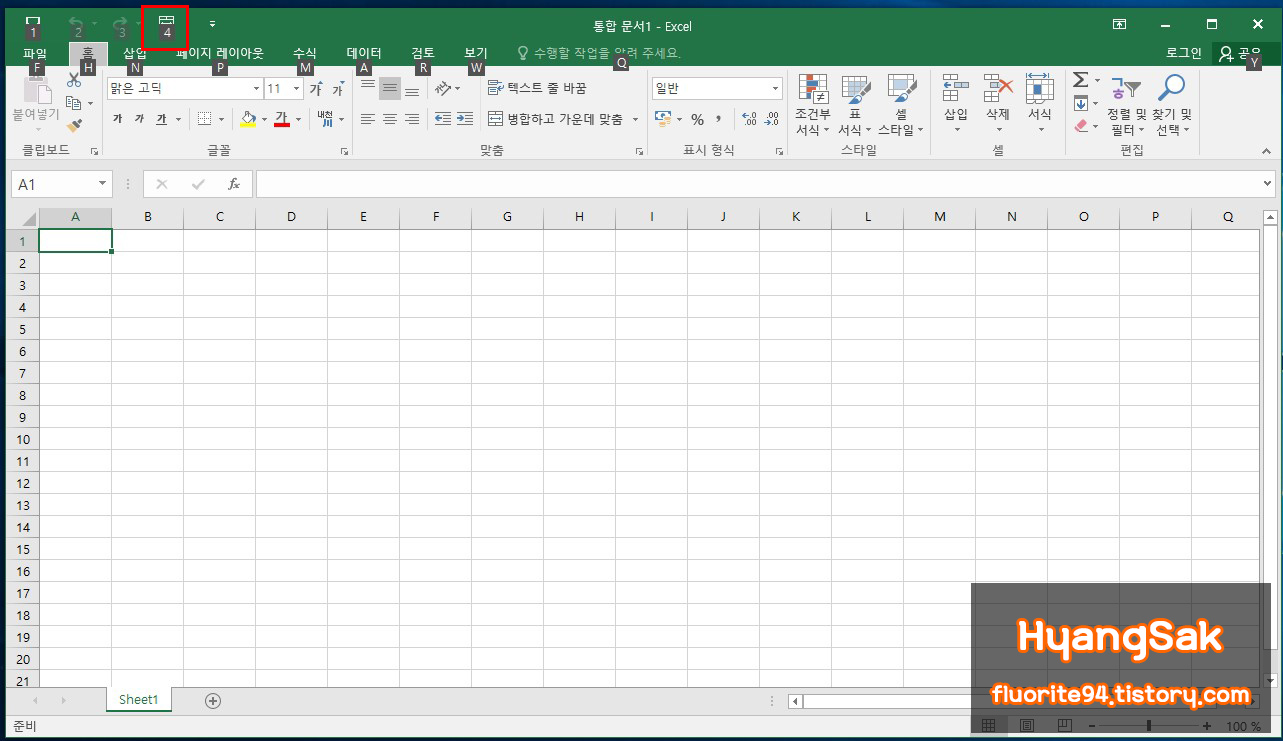Open the font name dropdown 맑은 고딕
Viewport: 1283px width, 741px height.
coord(256,89)
